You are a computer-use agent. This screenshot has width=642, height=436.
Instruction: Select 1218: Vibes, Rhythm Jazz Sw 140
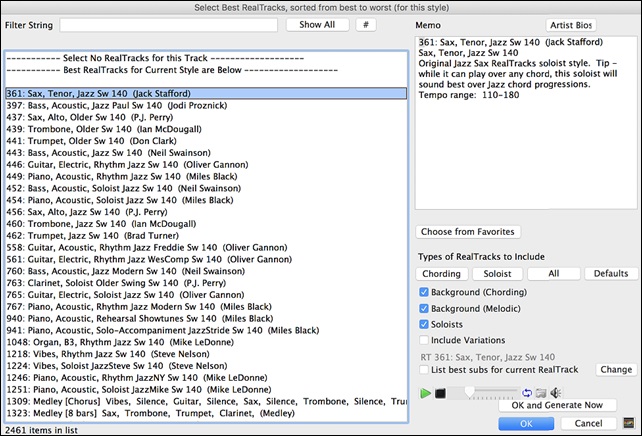click(206, 354)
